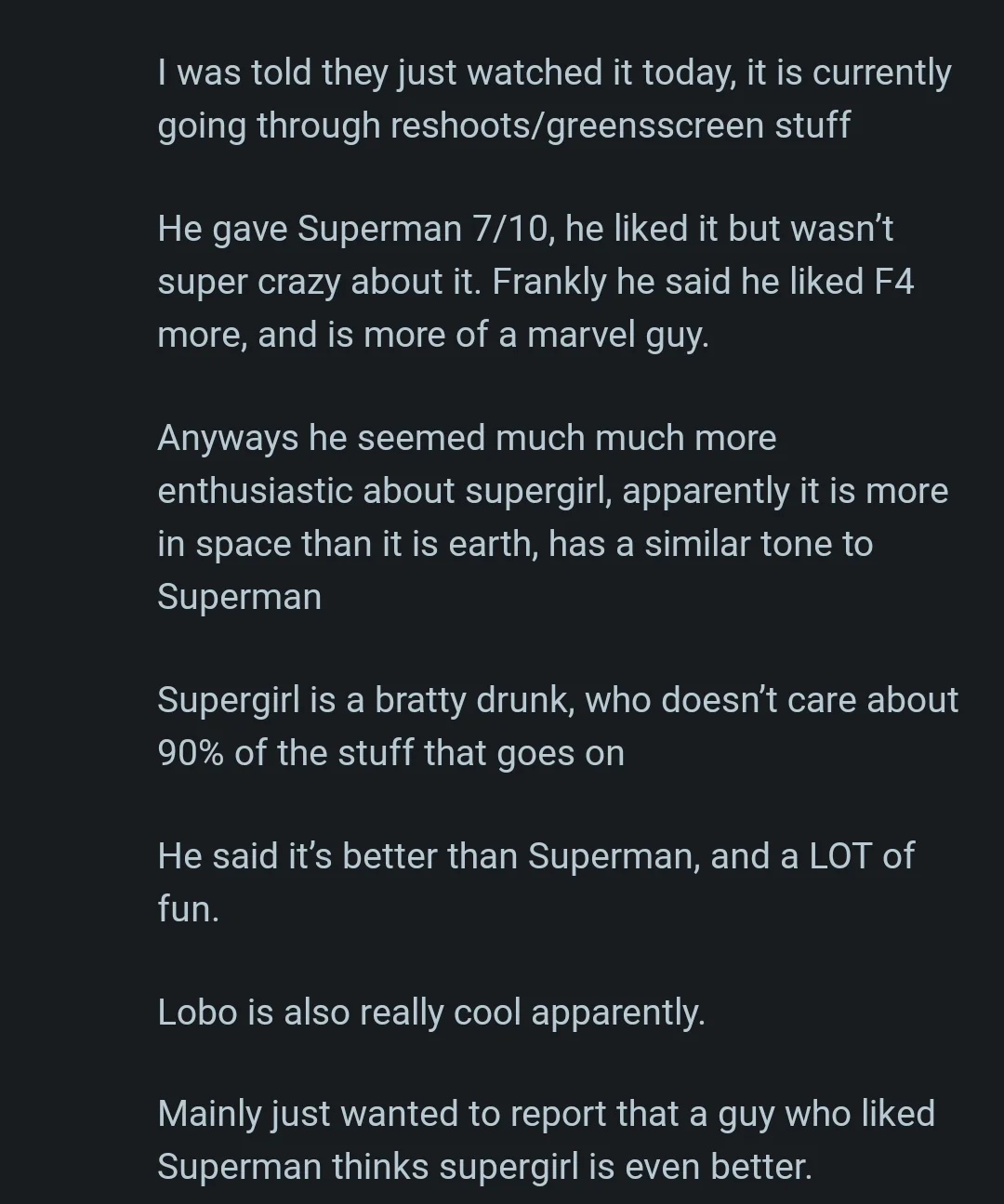Click the standalone word "Superman" ending the third paragraph

239,597
